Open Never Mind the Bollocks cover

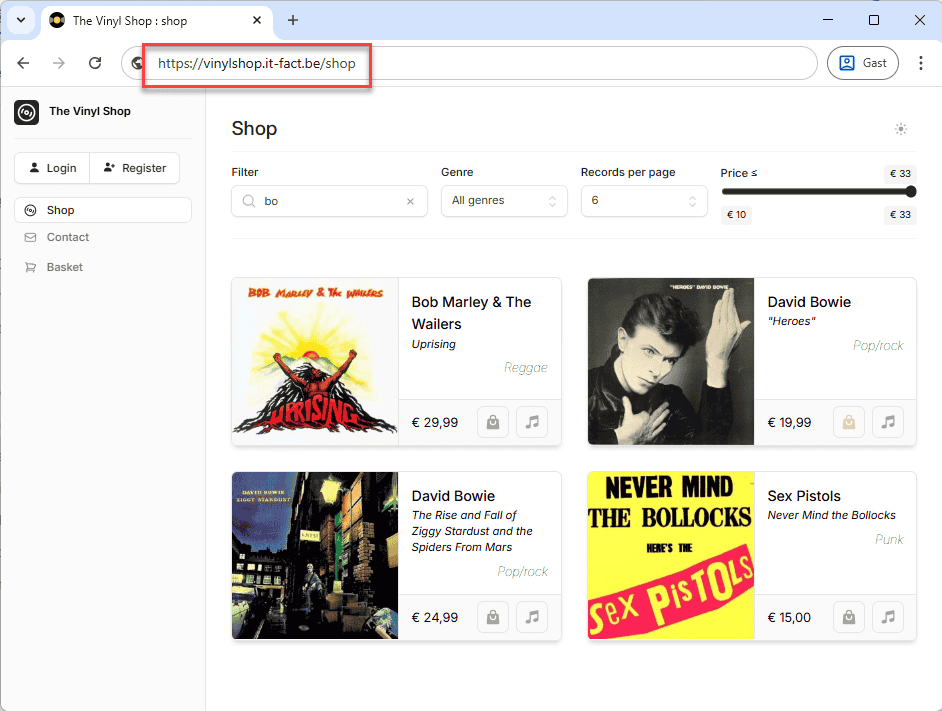671,555
